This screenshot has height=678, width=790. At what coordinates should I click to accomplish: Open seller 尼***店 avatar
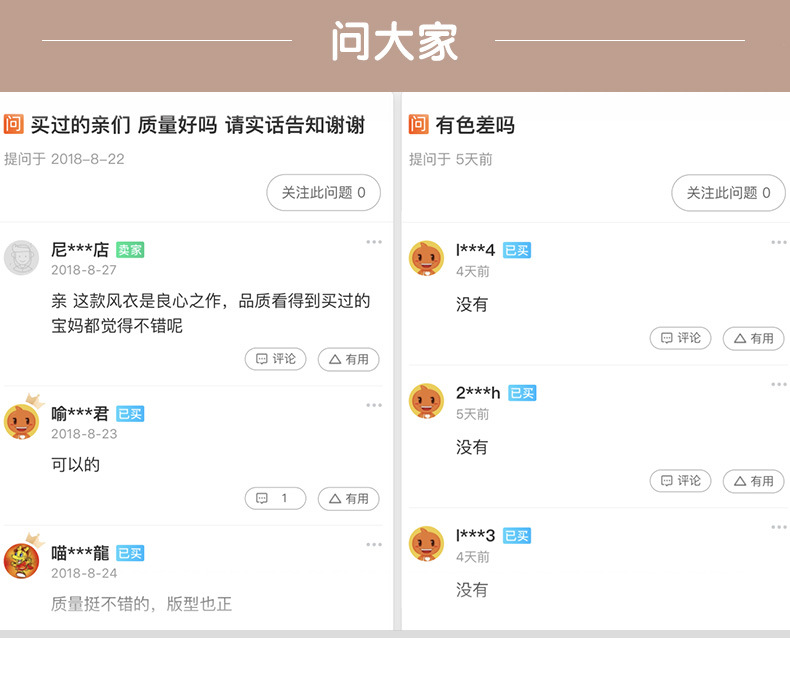[x=21, y=258]
